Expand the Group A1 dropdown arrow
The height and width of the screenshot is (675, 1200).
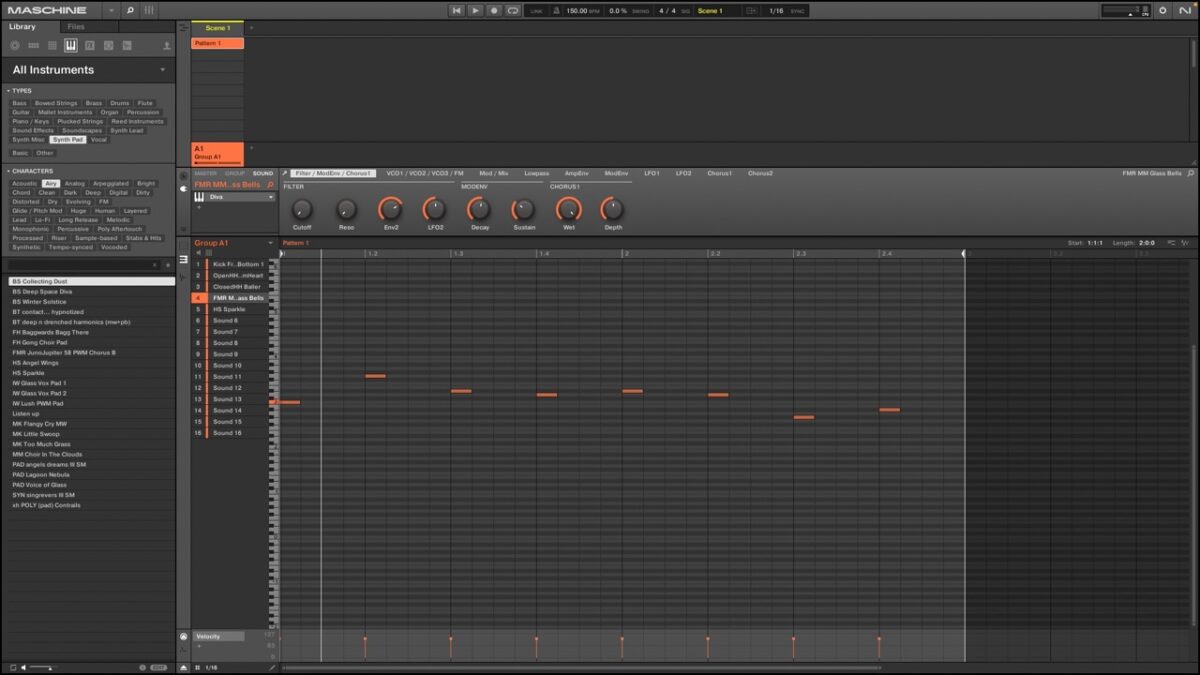point(270,243)
